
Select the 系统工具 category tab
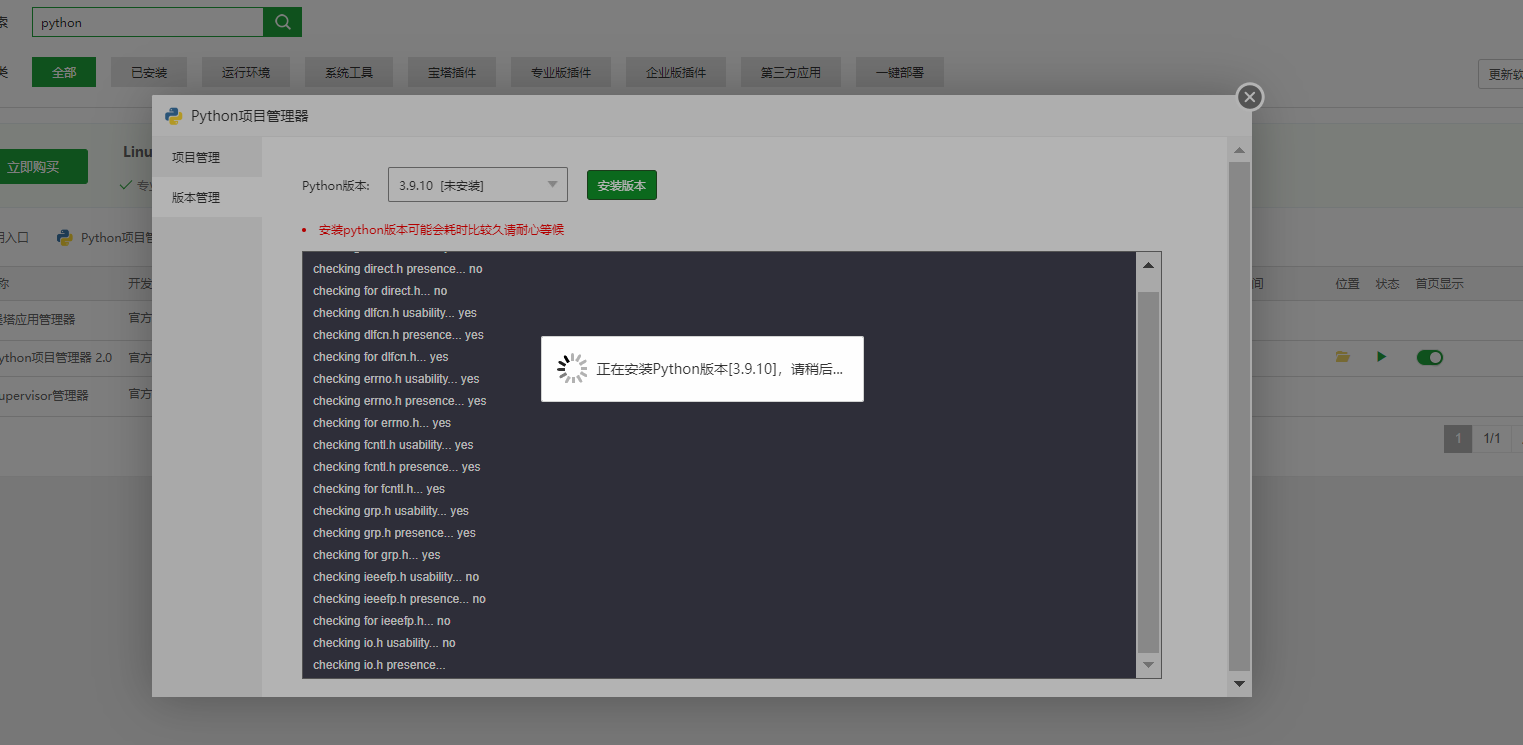click(349, 72)
